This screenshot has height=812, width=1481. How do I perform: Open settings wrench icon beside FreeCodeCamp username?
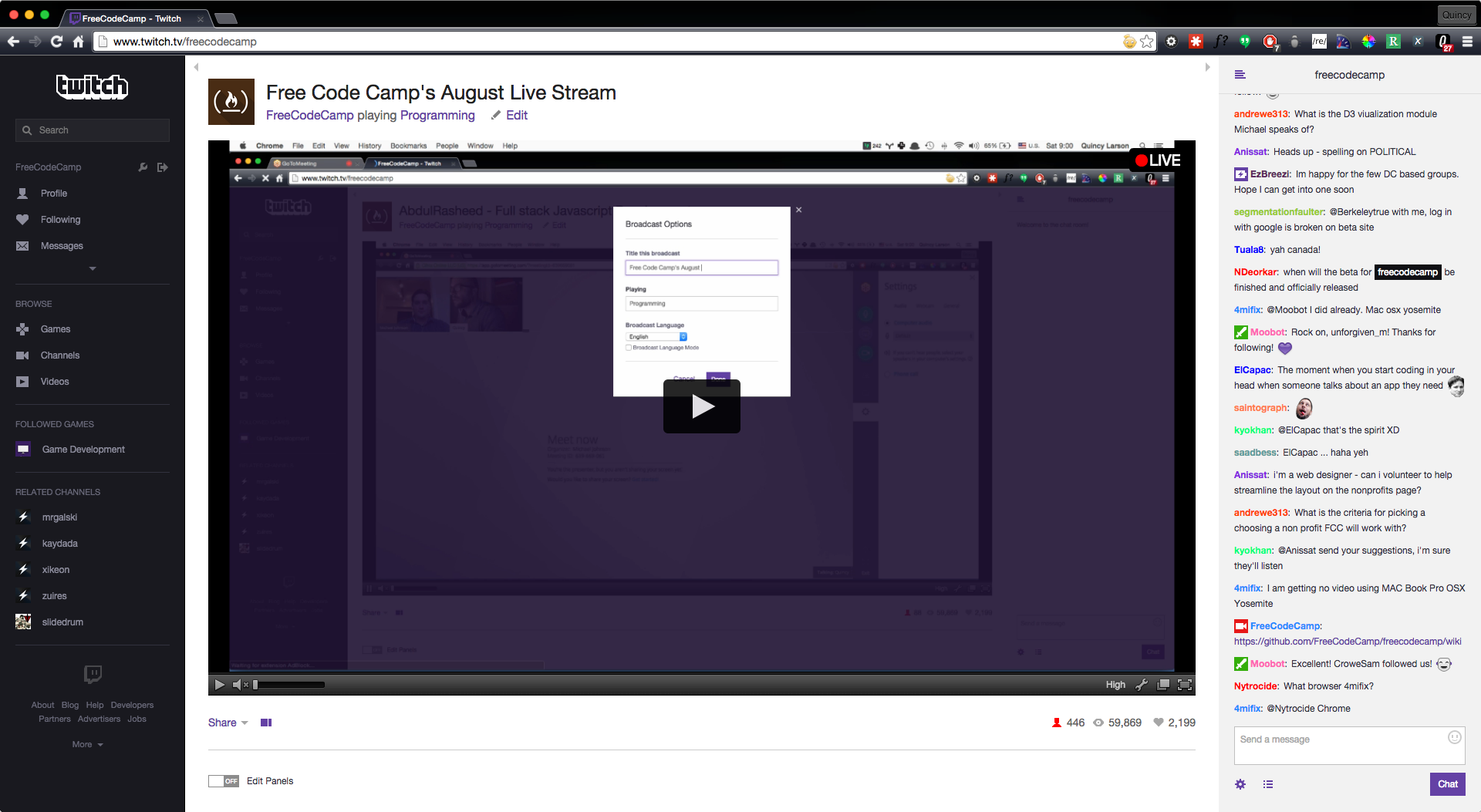click(143, 167)
